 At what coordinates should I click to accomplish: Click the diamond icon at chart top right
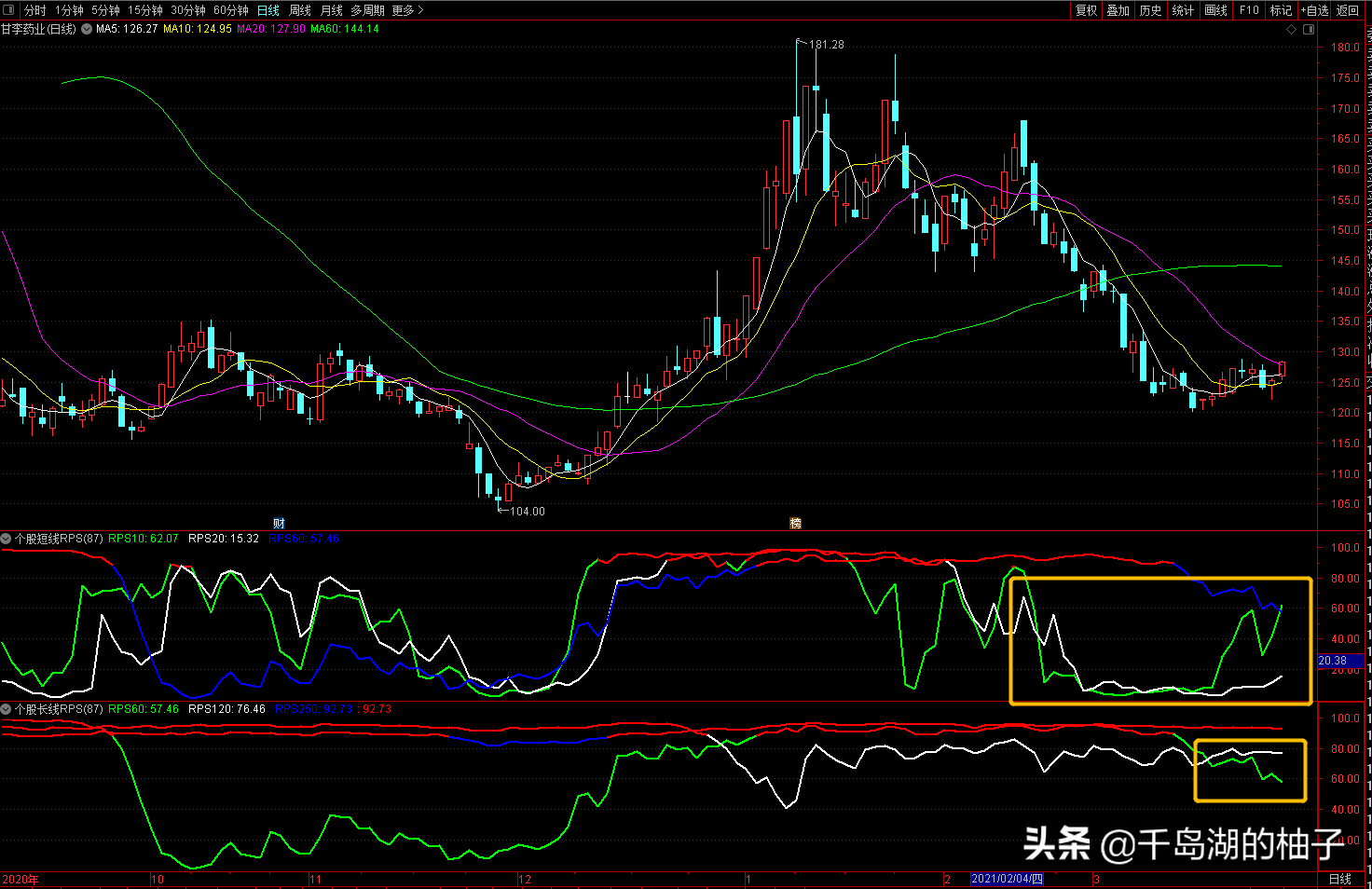point(1292,29)
